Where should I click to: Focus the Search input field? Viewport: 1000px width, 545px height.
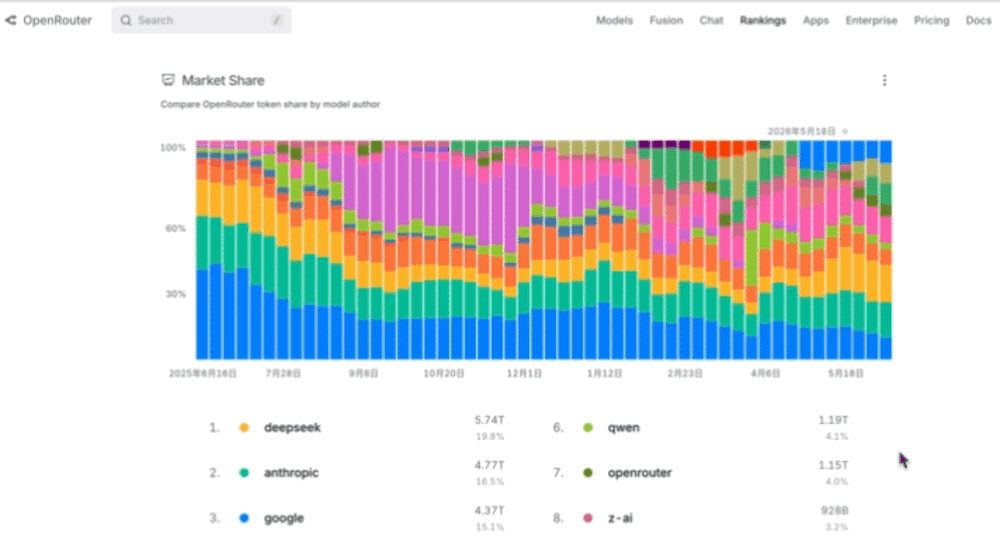point(201,20)
